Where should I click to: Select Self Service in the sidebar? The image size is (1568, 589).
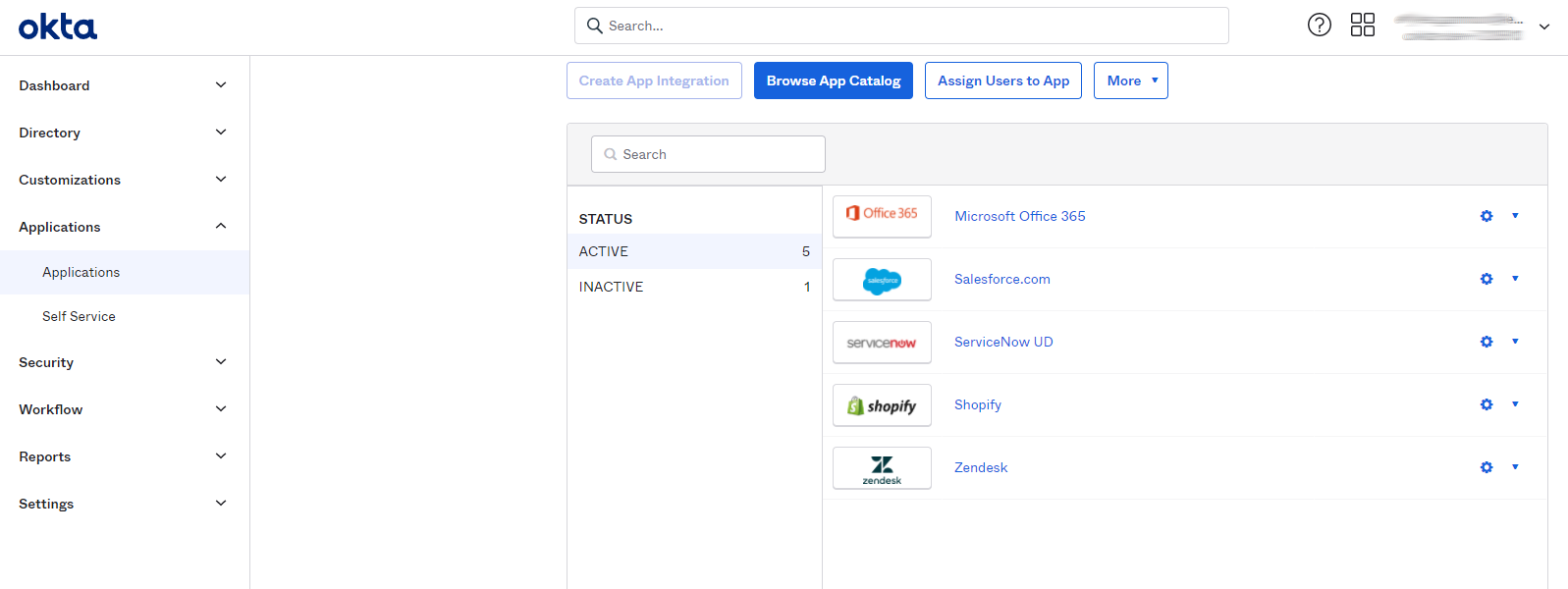click(79, 316)
